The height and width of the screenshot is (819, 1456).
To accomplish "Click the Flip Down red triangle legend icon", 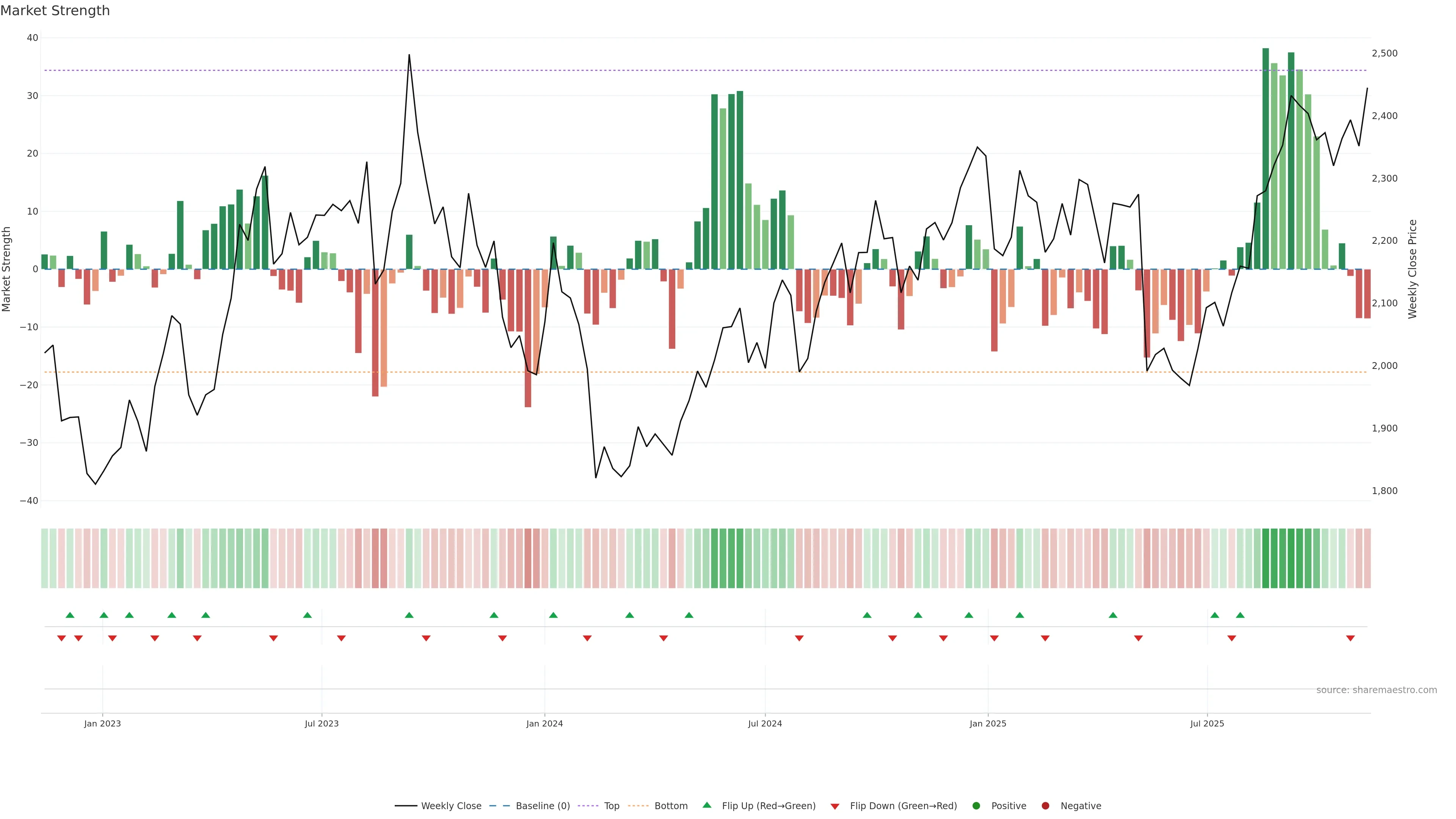I will coord(834,806).
